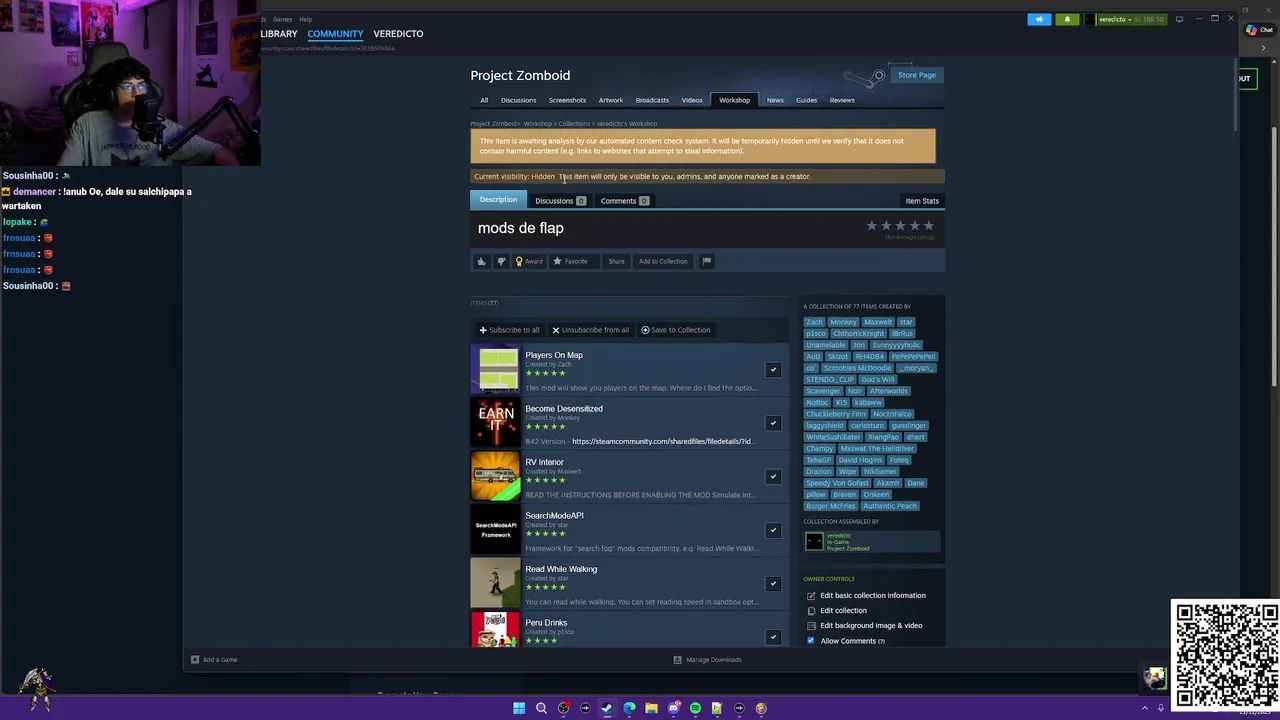This screenshot has height=720, width=1280.
Task: Click the Share button
Action: pos(616,261)
